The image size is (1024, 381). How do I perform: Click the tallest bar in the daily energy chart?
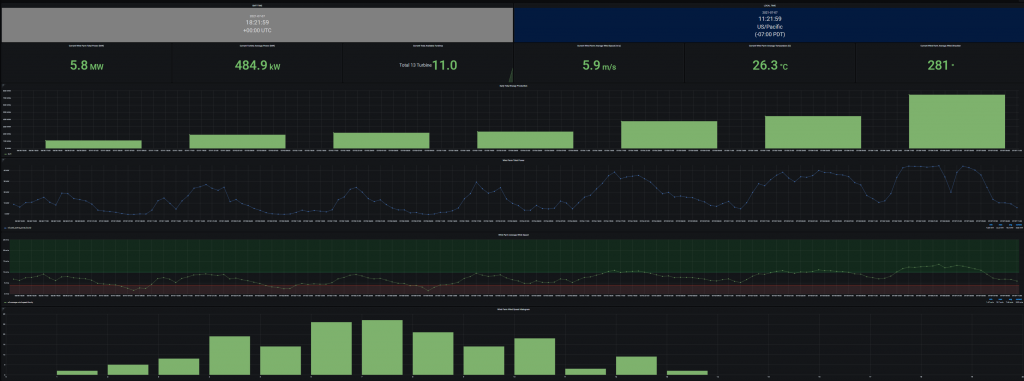[957, 122]
